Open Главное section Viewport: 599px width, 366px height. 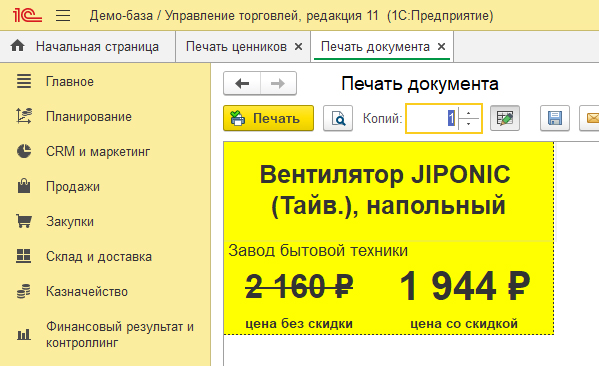tap(70, 82)
